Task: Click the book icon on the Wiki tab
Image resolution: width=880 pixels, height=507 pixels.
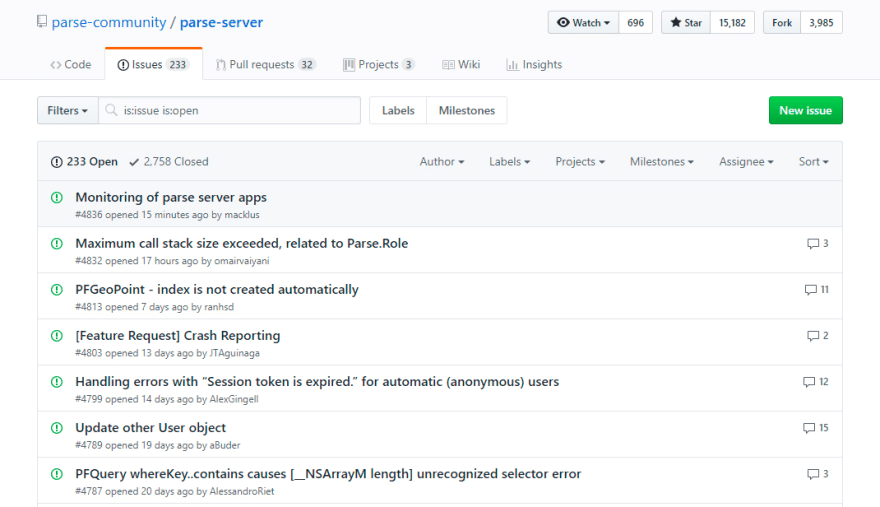Action: [448, 65]
